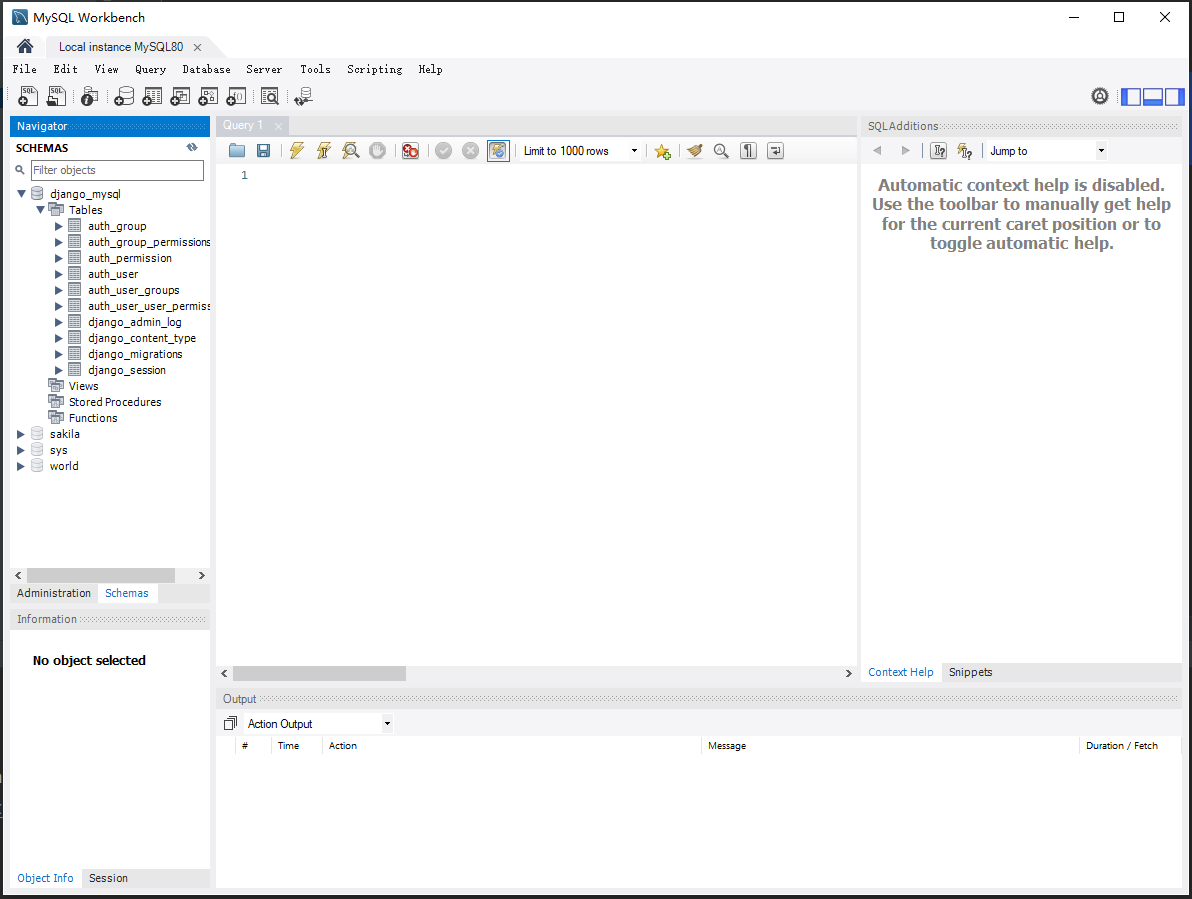Toggle automatic context help

965,150
